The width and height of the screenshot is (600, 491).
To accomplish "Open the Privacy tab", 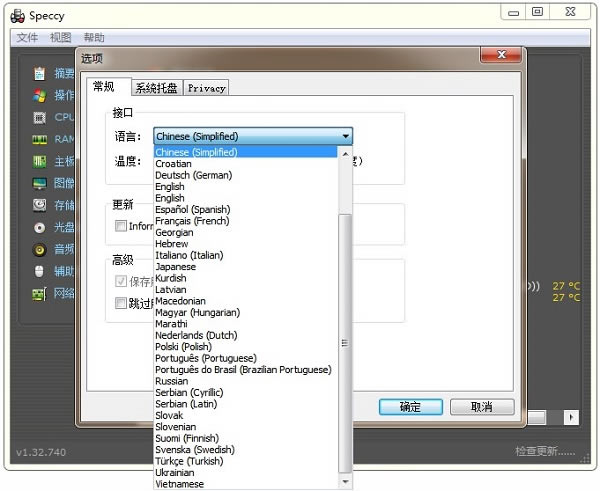I will pos(206,88).
